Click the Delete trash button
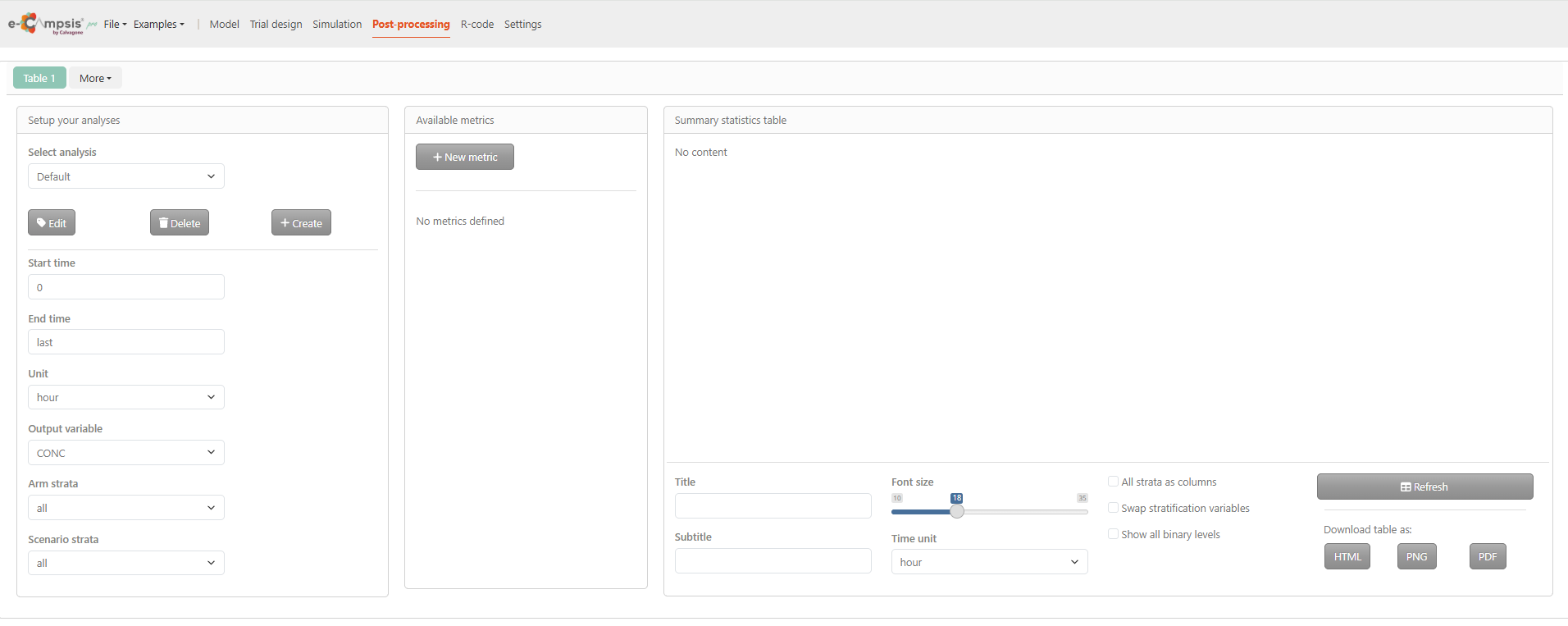1568x626 pixels. [180, 222]
